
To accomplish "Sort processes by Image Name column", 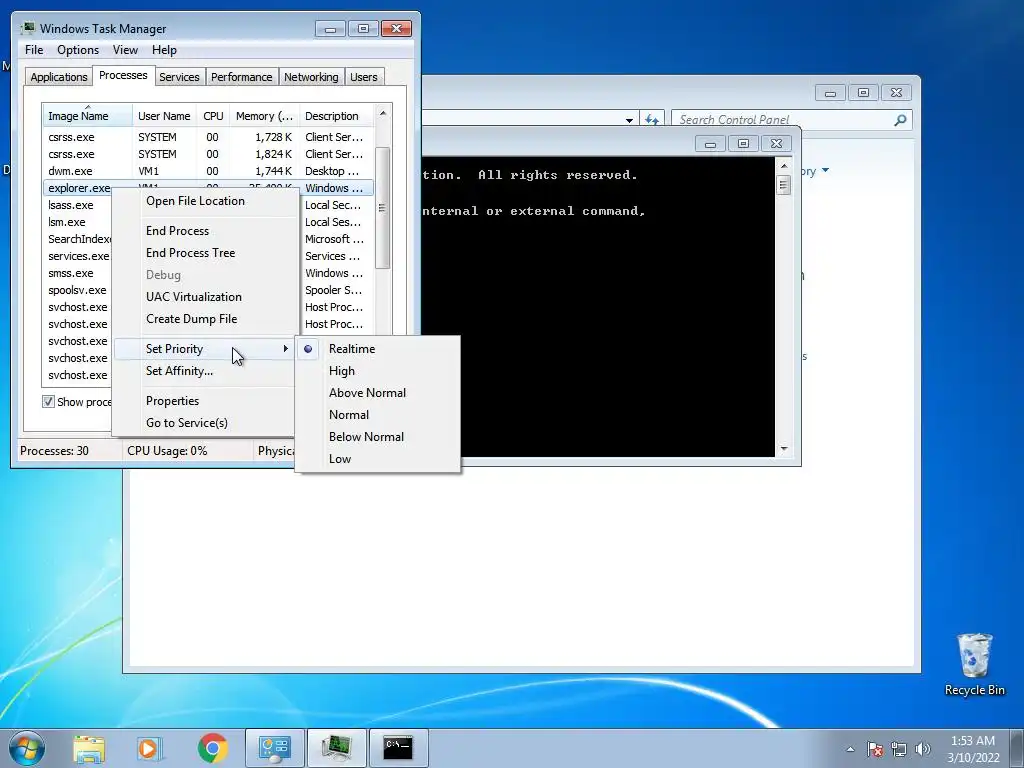I will [88, 116].
